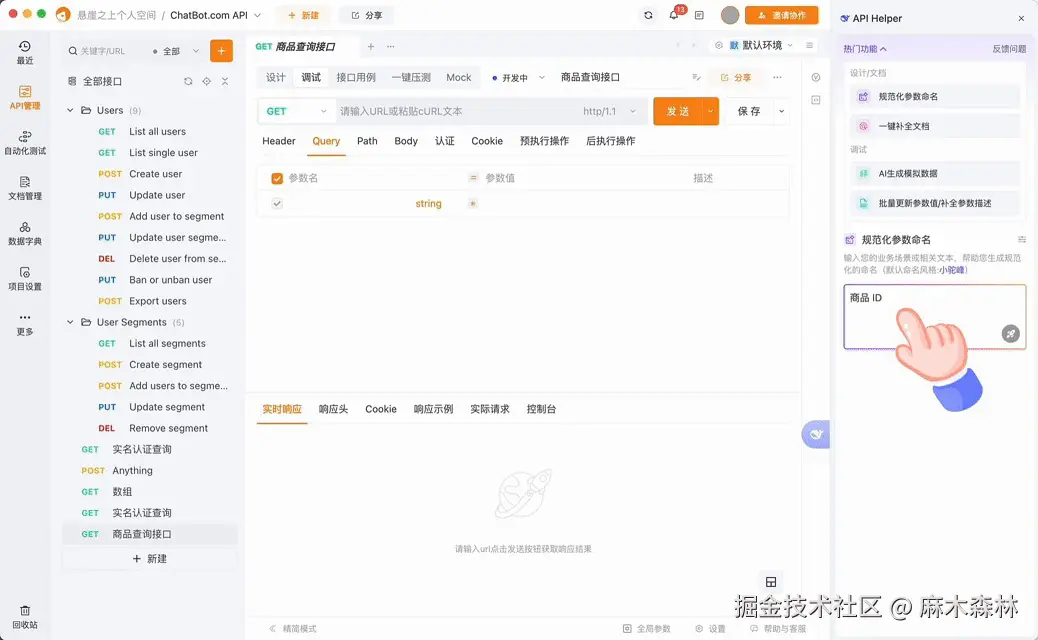Open the notifications bell icon

click(674, 15)
